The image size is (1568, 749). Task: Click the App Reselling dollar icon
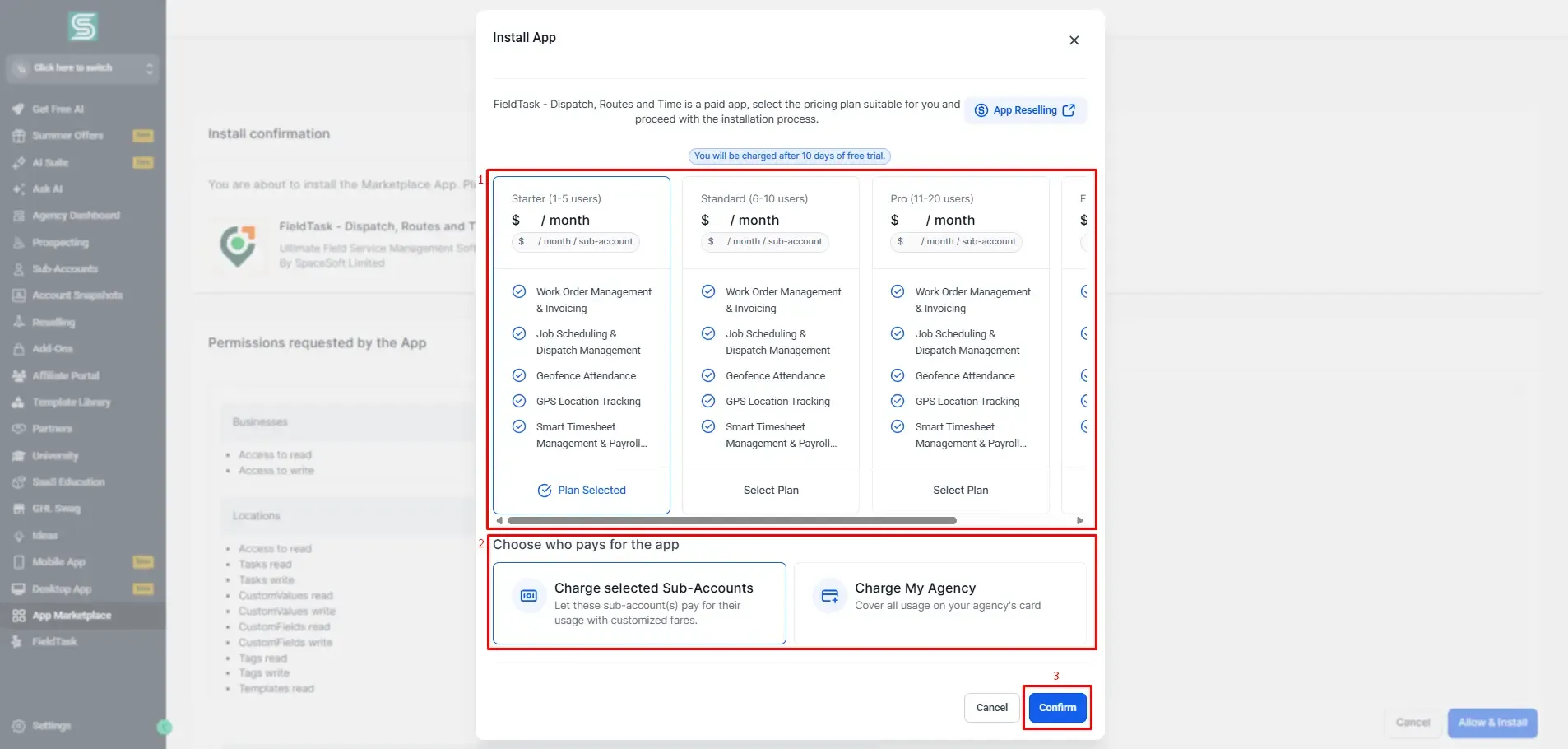(981, 110)
